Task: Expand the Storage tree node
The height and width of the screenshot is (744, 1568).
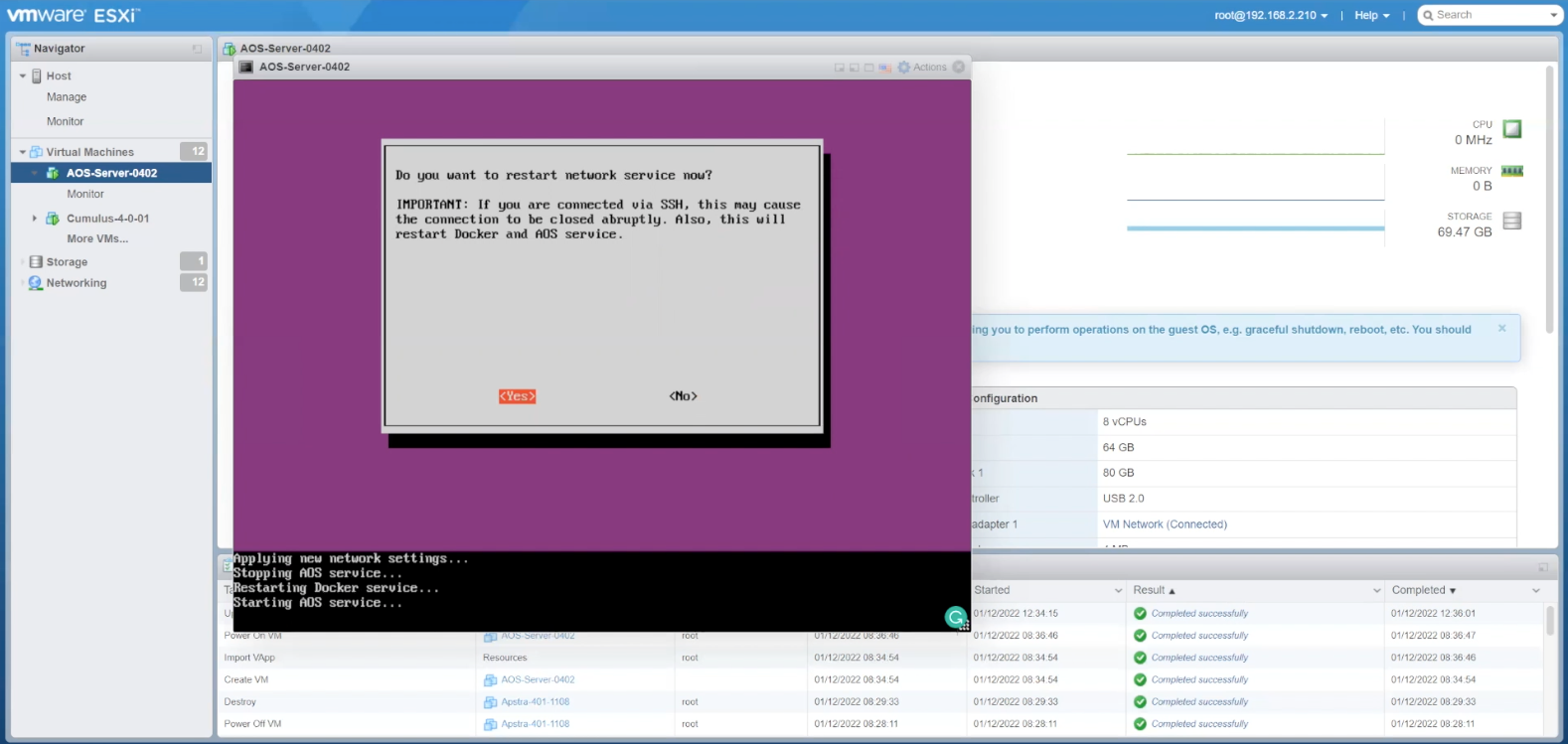Action: click(23, 262)
